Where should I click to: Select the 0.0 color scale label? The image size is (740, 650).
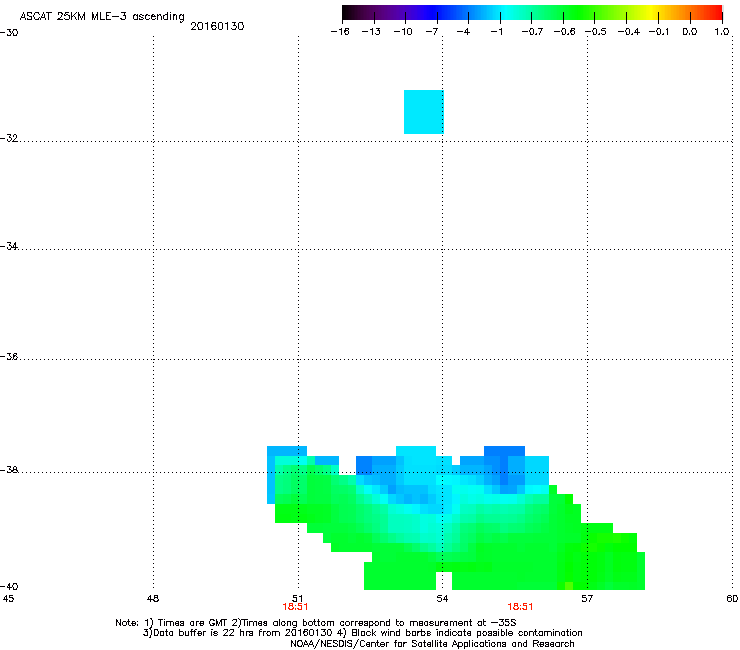690,32
